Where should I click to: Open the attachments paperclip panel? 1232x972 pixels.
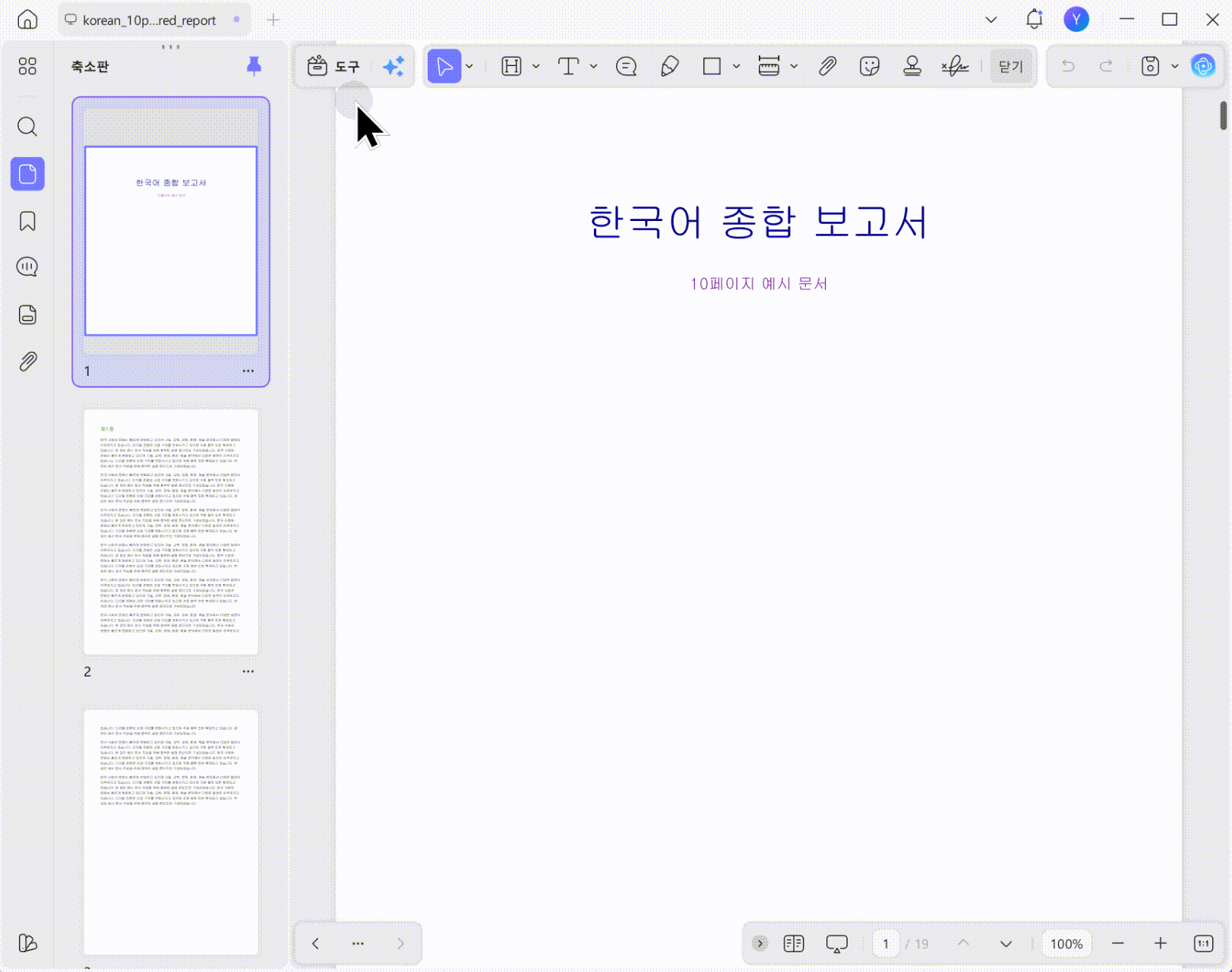[27, 361]
